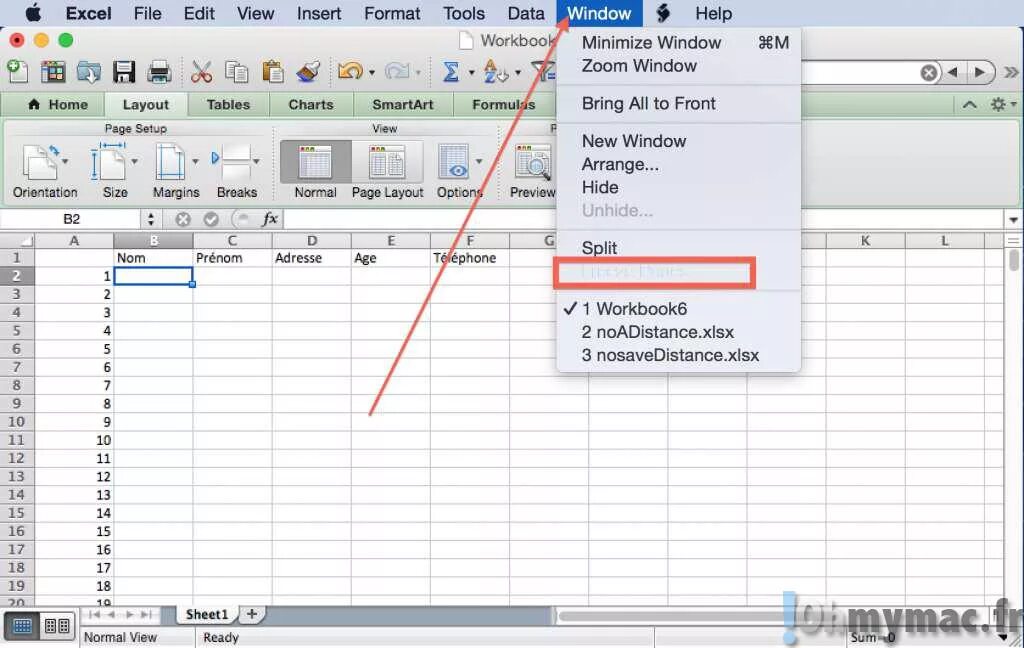The width and height of the screenshot is (1024, 648).
Task: Open the Size dropdown
Action: pos(114,171)
